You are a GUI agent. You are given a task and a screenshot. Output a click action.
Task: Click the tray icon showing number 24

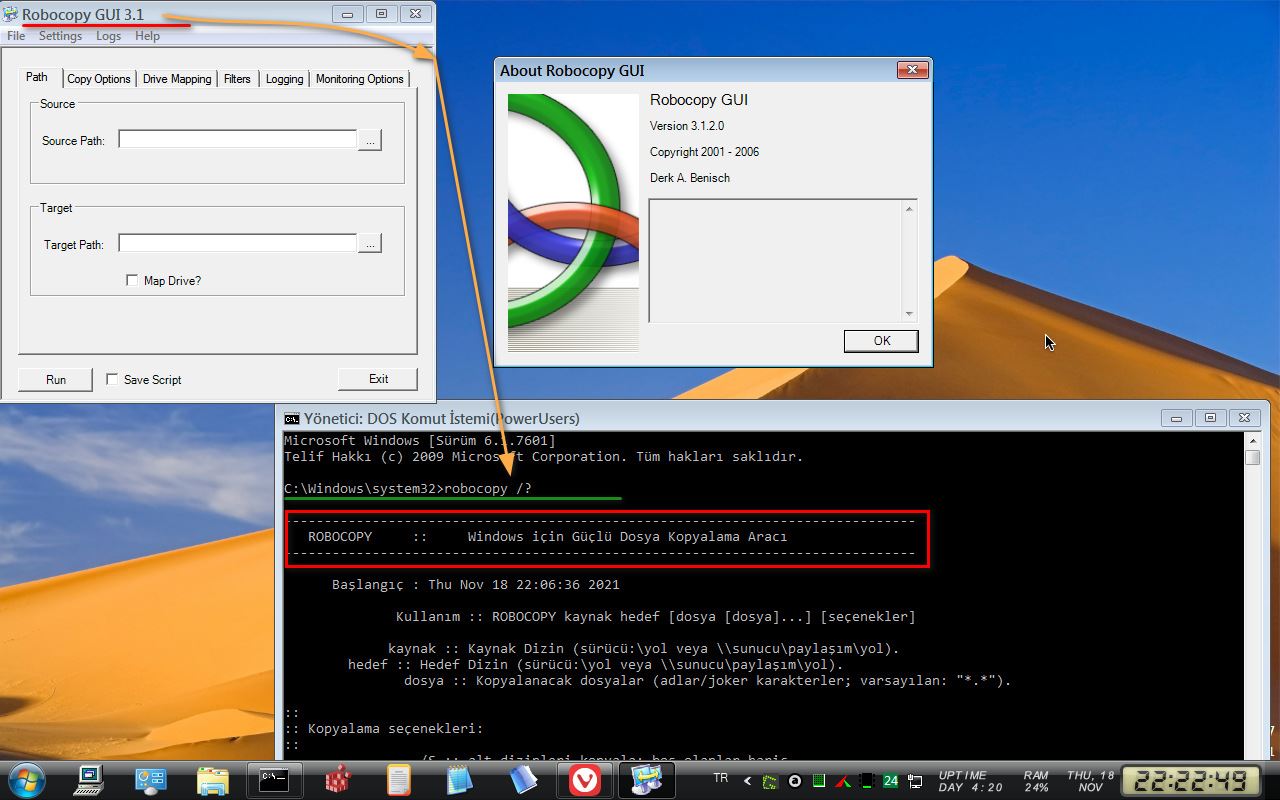(x=889, y=781)
